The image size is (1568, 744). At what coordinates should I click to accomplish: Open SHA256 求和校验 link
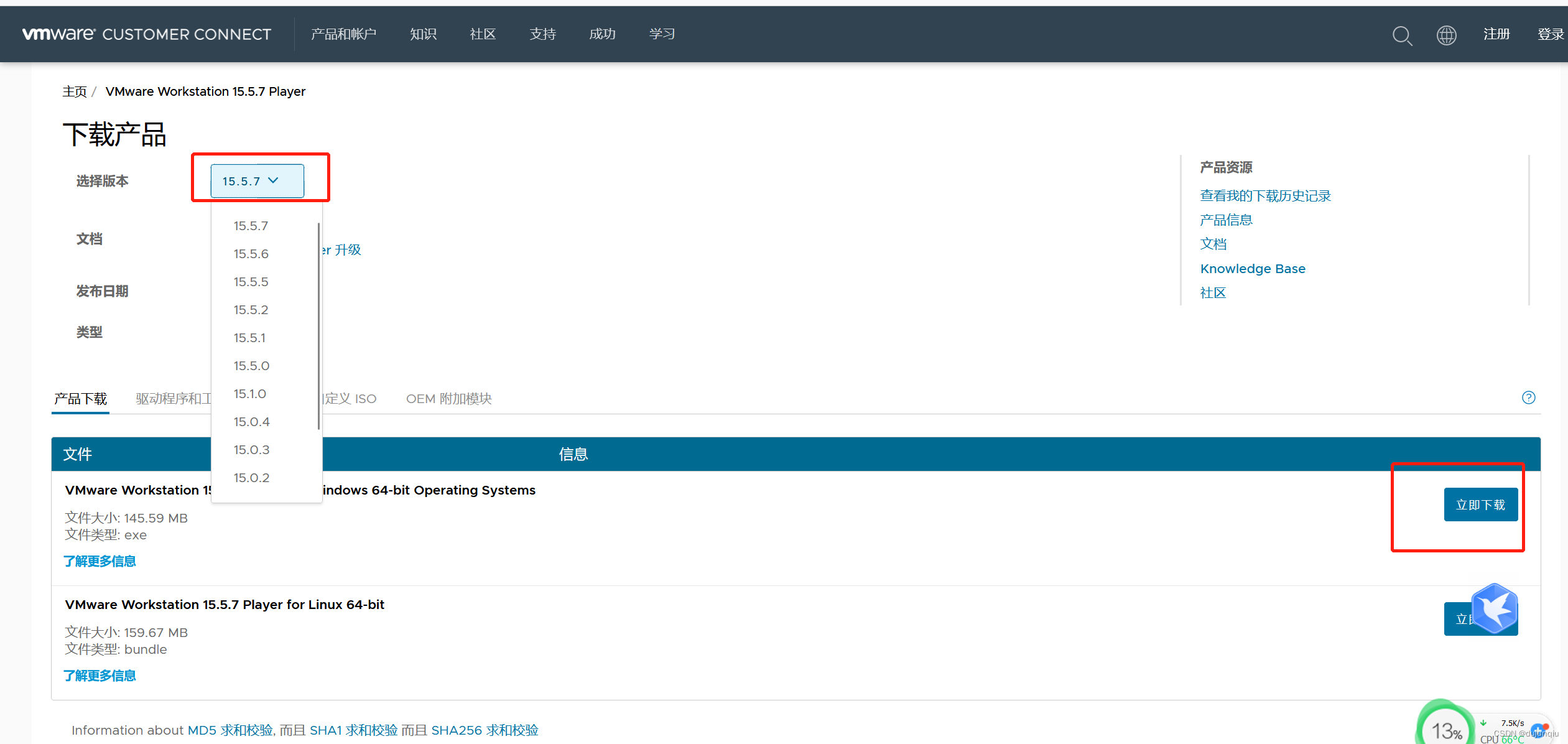[485, 730]
